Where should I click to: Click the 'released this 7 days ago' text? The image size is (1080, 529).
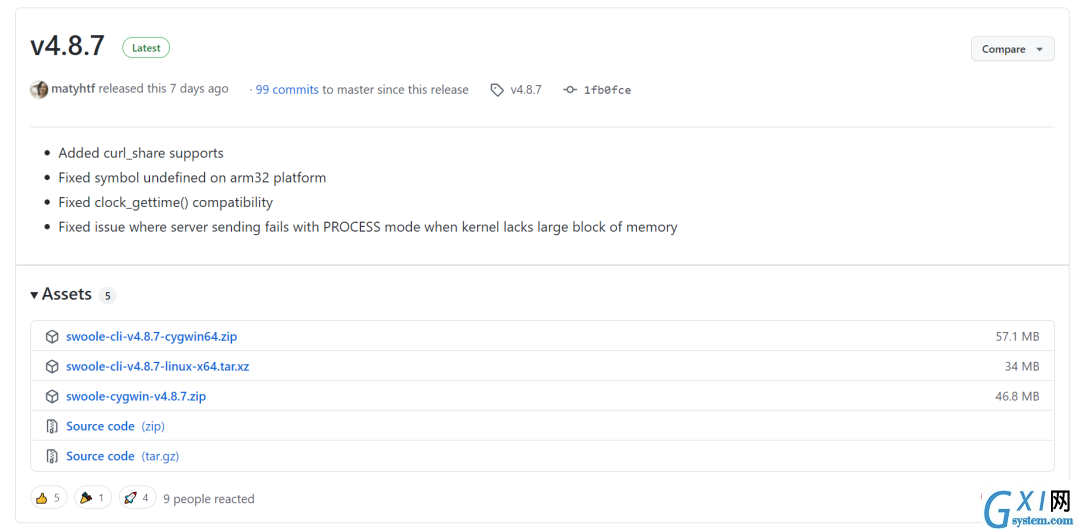(x=163, y=89)
